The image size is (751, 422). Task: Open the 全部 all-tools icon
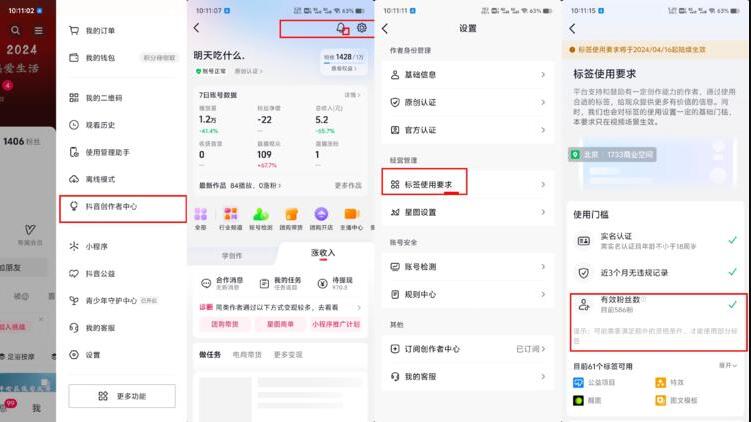tap(201, 218)
